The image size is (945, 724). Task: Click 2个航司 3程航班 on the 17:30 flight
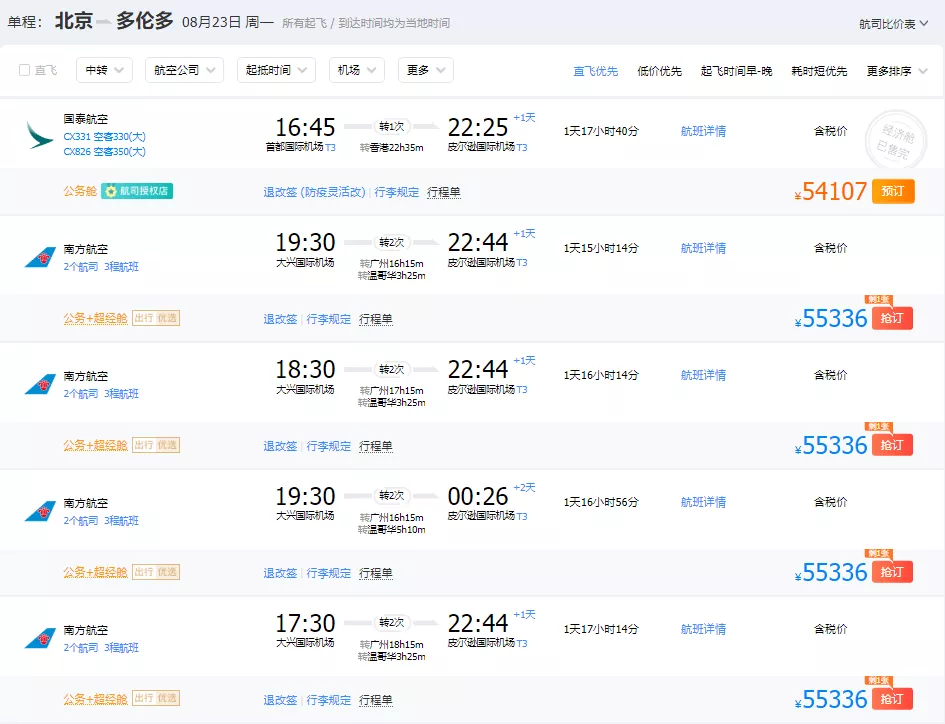[101, 647]
